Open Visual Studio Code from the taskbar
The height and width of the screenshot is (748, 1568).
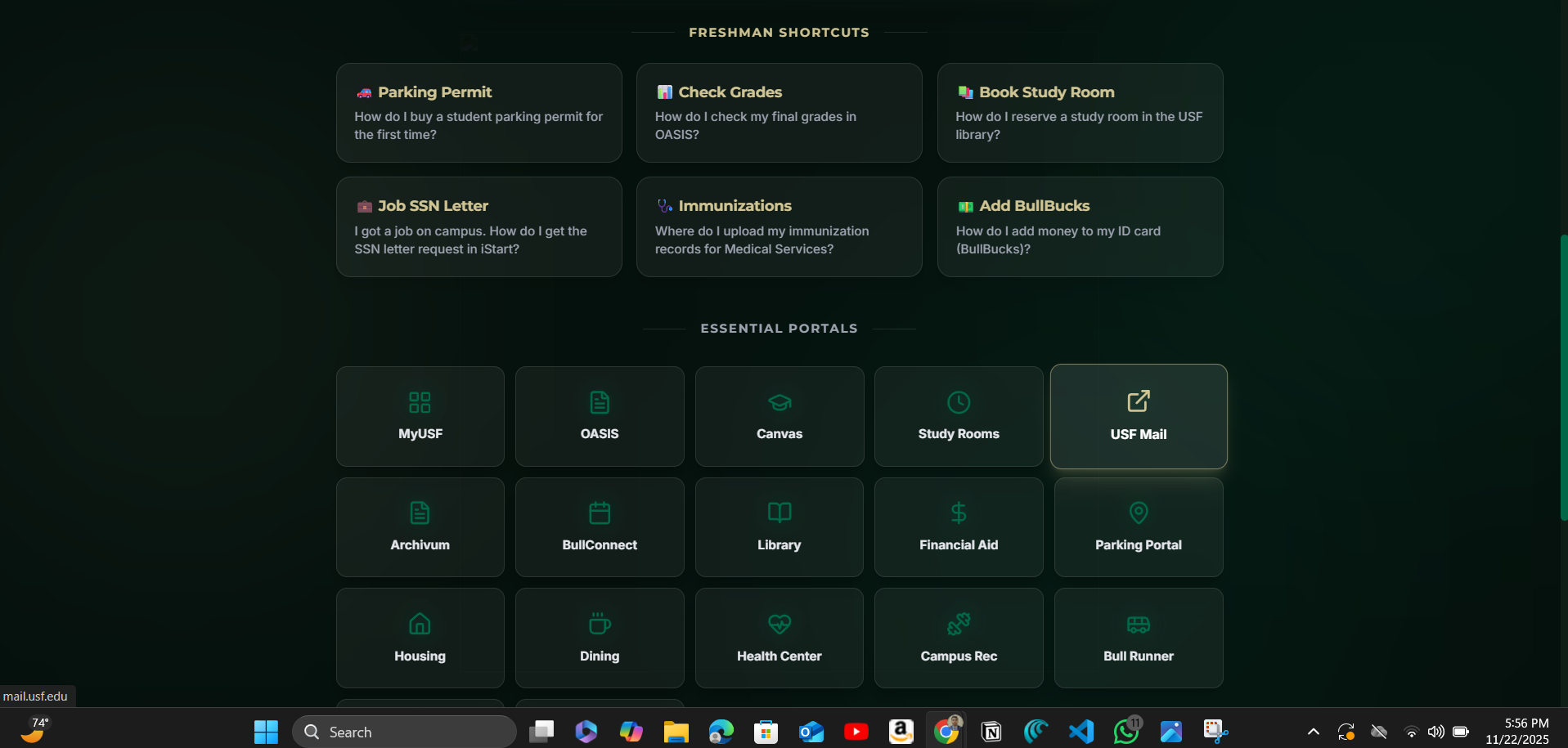tap(1081, 732)
